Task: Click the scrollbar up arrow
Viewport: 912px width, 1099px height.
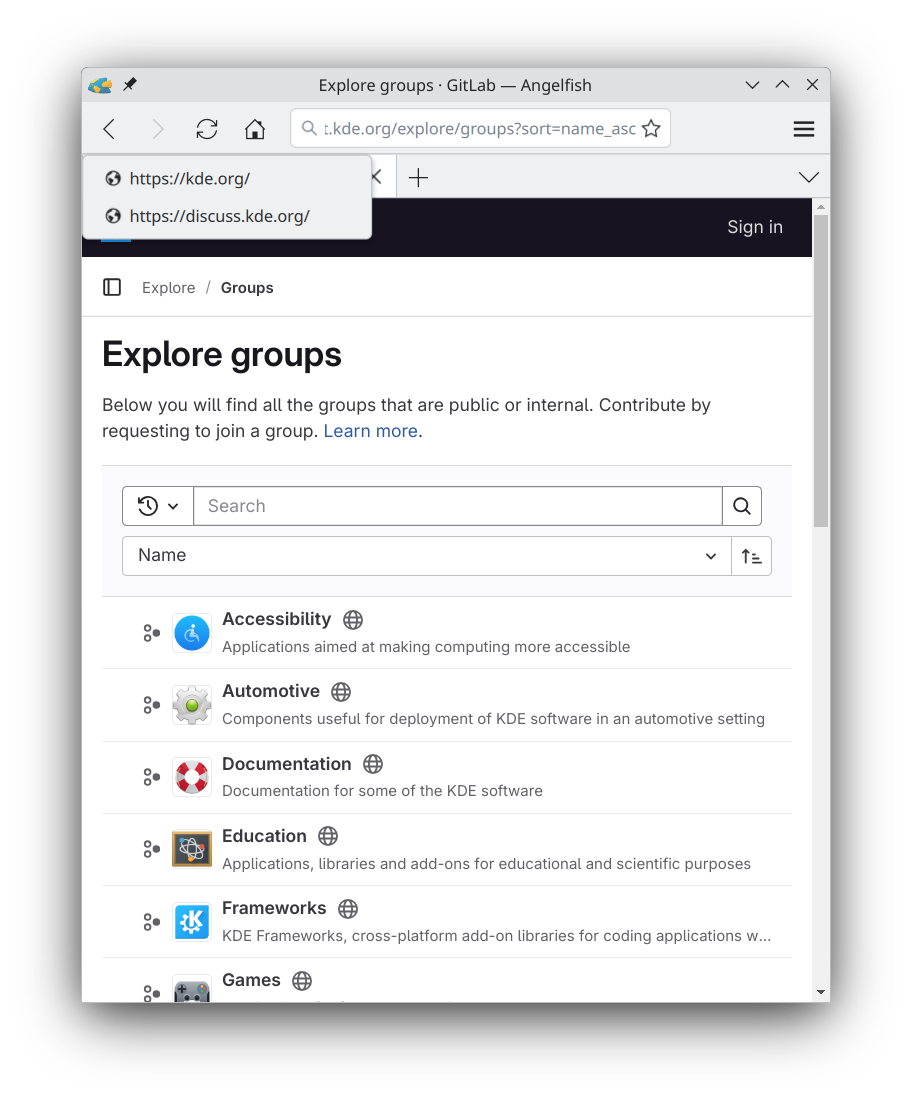Action: coord(821,207)
